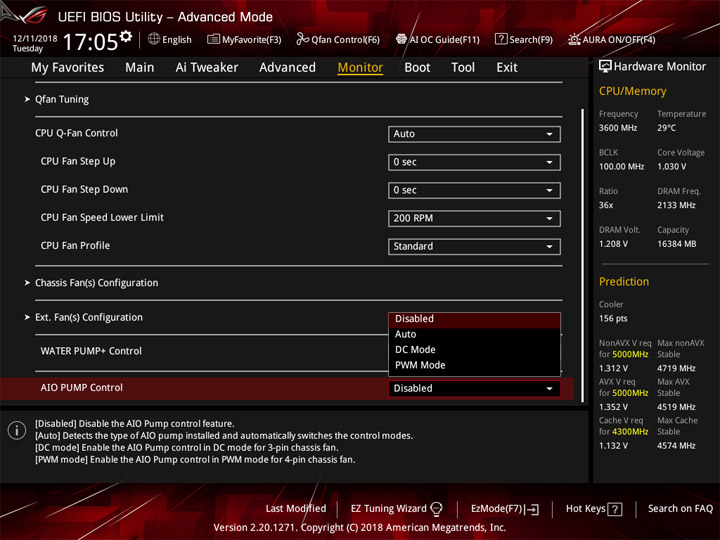
Task: Select the AIO PUMP Control row
Action: click(x=287, y=388)
